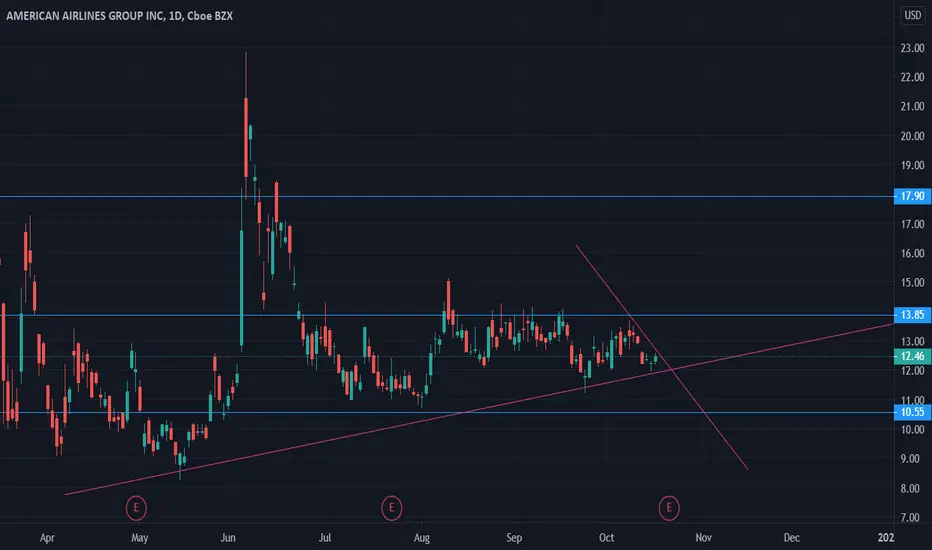This screenshot has width=932, height=550.
Task: Click the Apr label on time axis
Action: pyautogui.click(x=47, y=538)
